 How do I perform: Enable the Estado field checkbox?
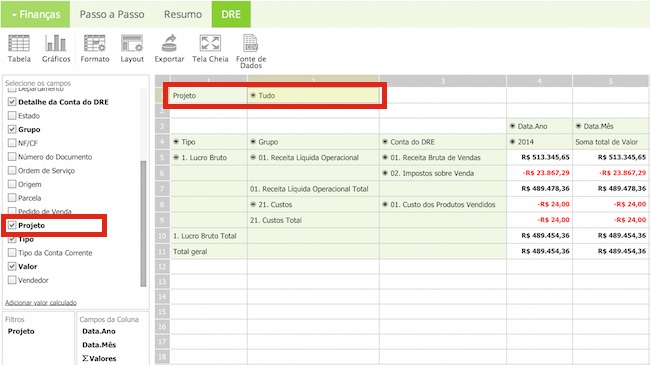pos(12,115)
